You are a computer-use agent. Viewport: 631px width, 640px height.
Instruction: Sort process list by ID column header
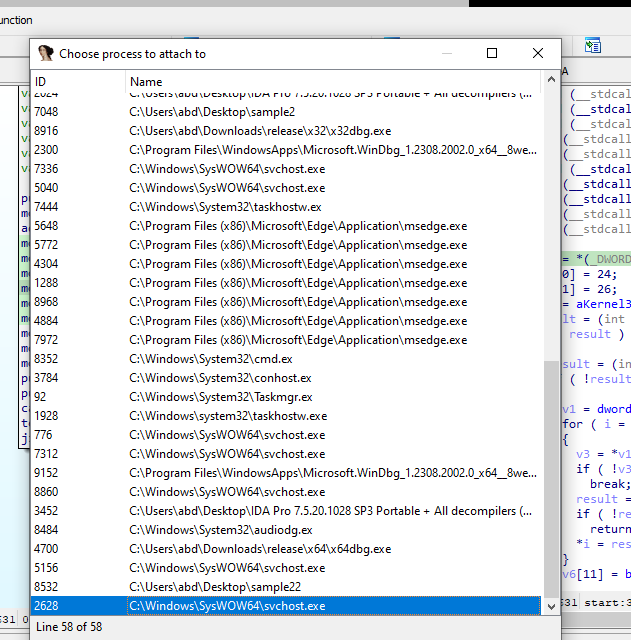tap(78, 82)
